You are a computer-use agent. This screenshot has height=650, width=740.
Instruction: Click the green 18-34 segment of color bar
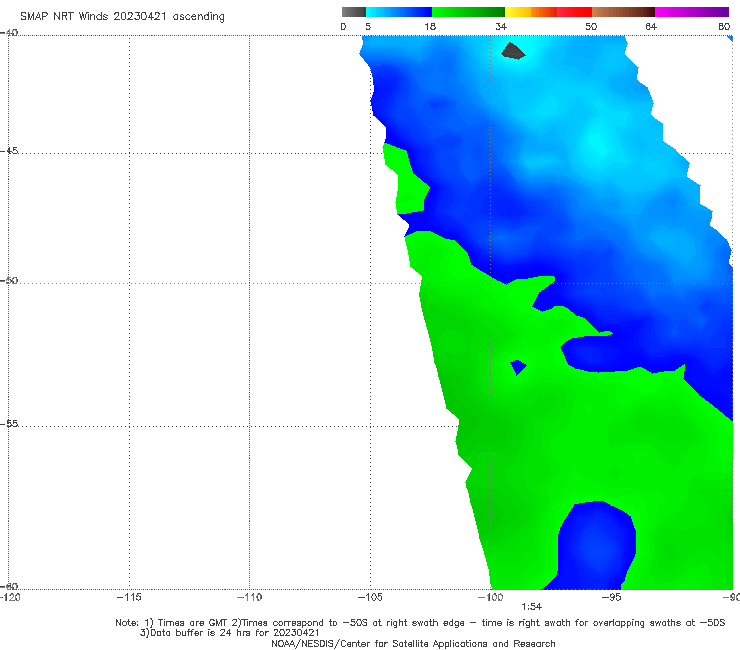(x=468, y=12)
